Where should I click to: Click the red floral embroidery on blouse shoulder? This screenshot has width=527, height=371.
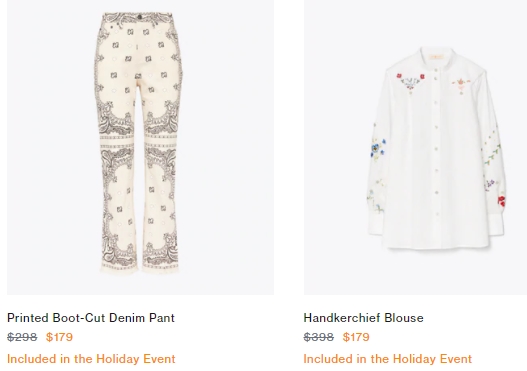pos(410,81)
